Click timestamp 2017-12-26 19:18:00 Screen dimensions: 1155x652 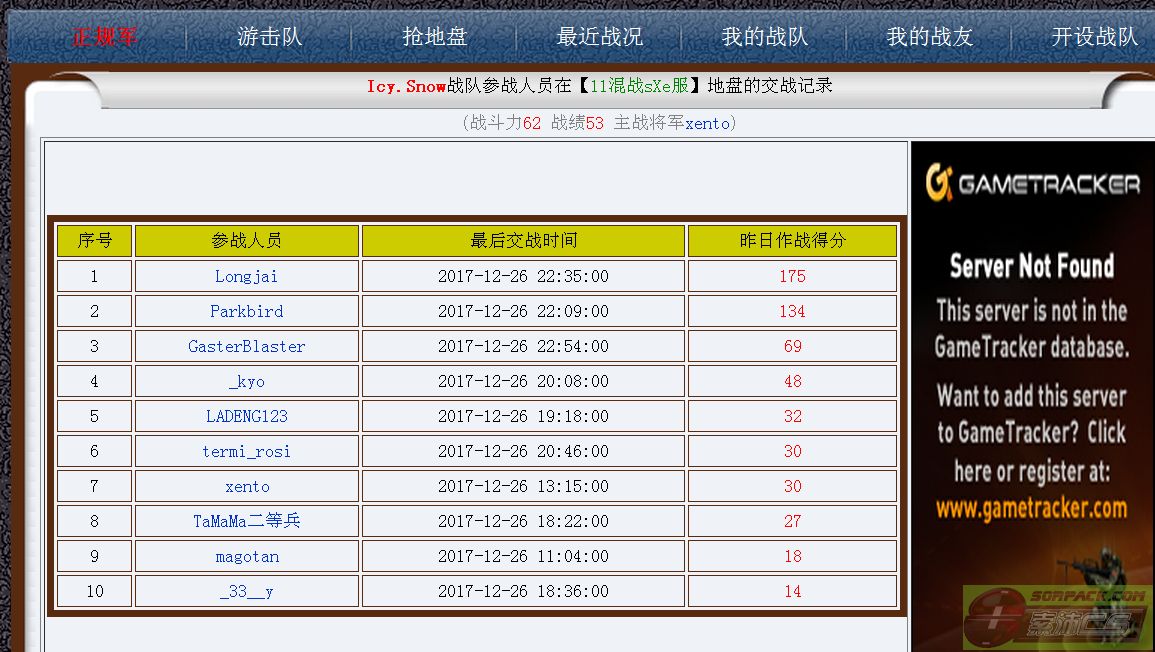[x=523, y=416]
